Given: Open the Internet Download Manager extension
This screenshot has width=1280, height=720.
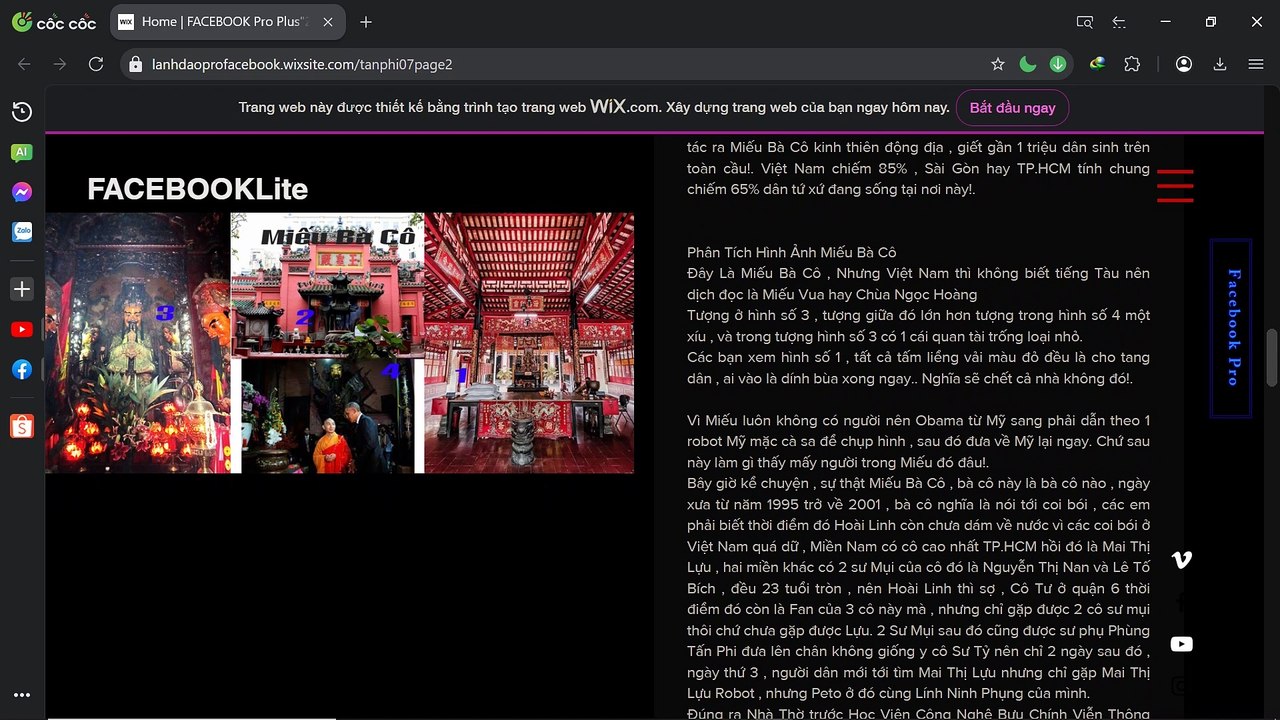Looking at the screenshot, I should pos(1098,64).
